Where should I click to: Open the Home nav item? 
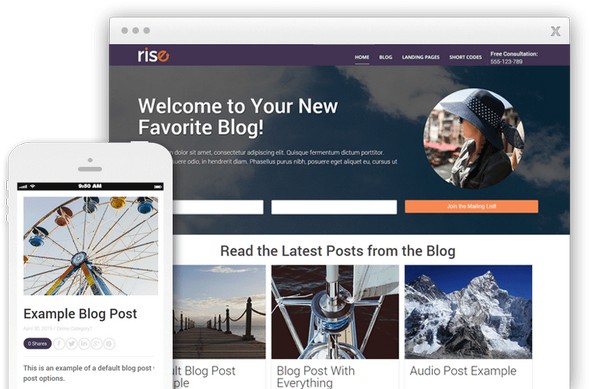point(362,57)
